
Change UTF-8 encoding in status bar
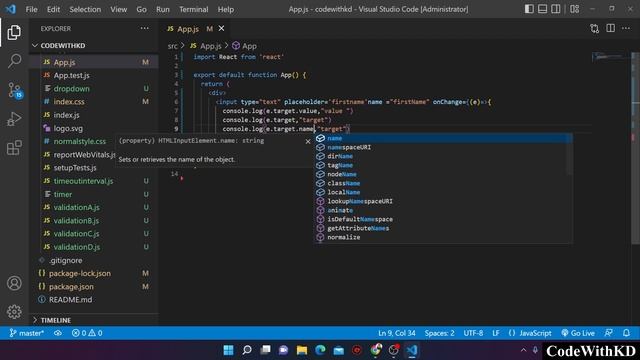tap(473, 333)
